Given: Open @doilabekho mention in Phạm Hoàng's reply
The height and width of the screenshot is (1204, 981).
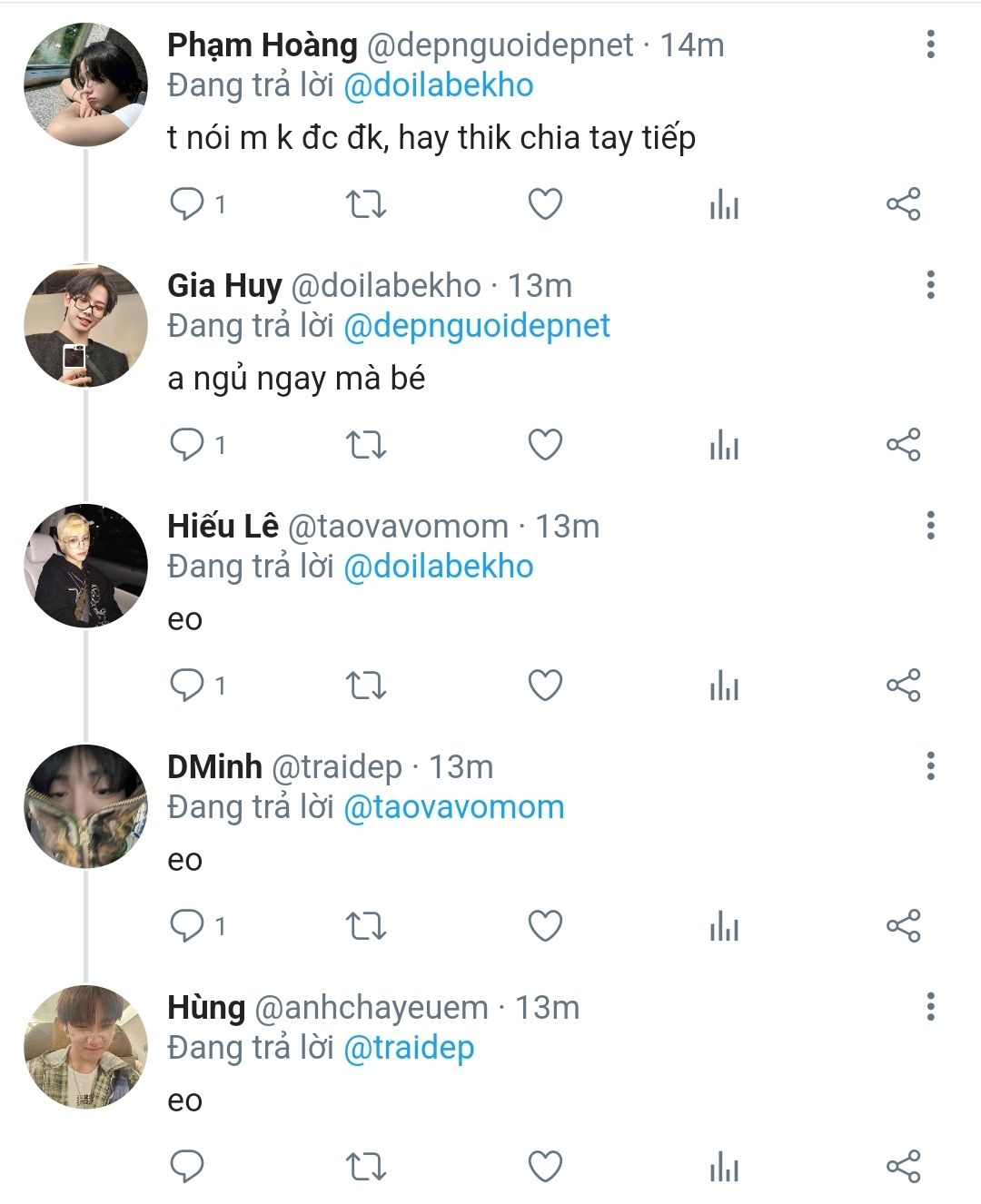Looking at the screenshot, I should 438,85.
